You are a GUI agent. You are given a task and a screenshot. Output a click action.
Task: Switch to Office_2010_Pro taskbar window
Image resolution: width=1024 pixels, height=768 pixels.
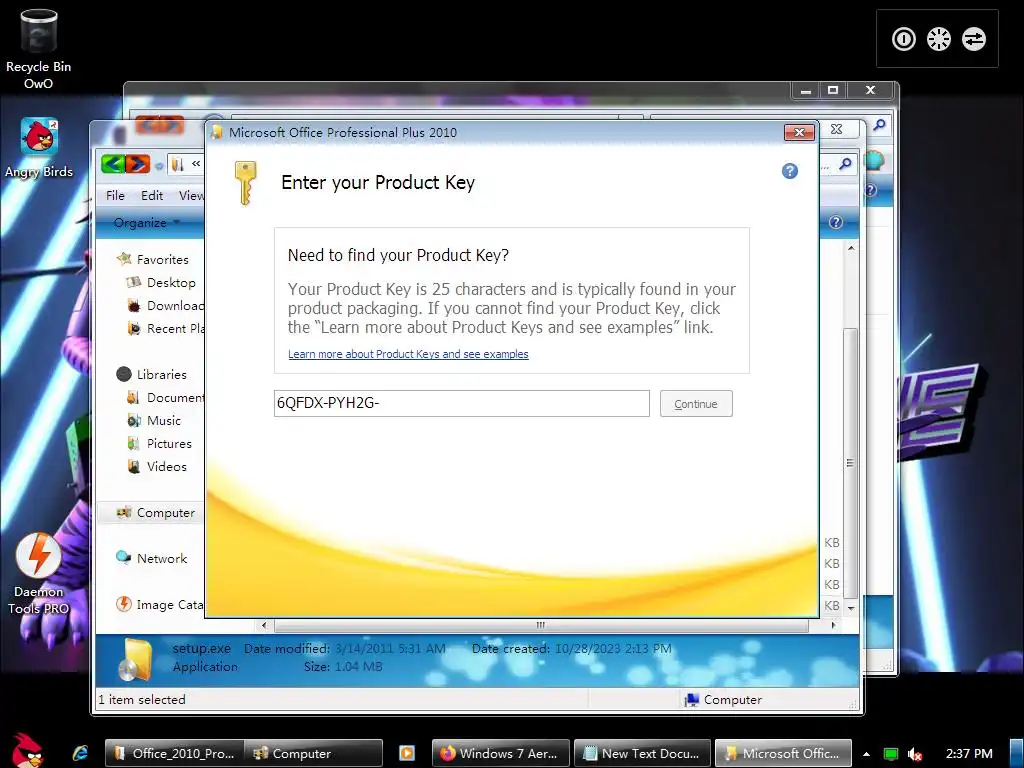click(174, 753)
